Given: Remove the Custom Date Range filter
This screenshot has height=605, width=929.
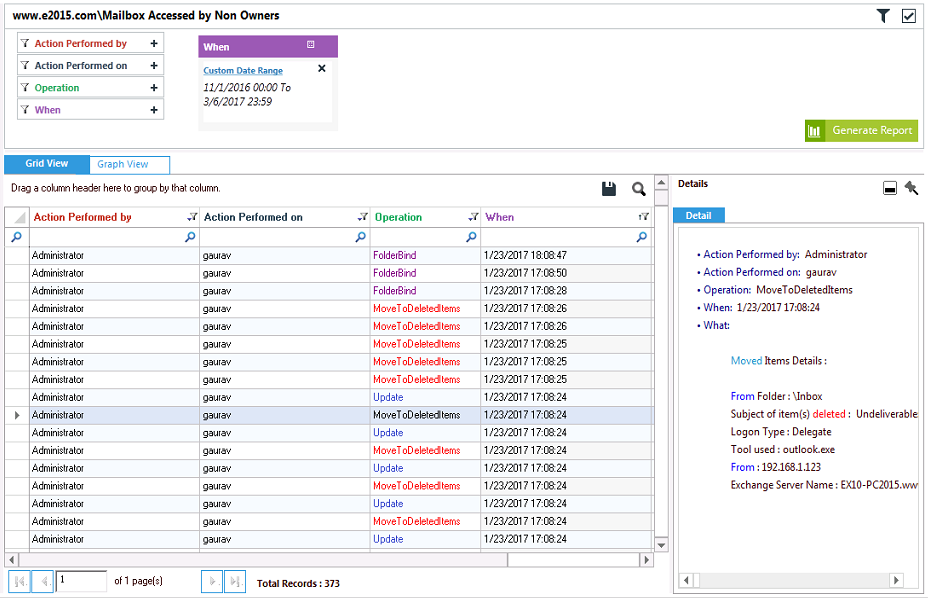Looking at the screenshot, I should pos(322,68).
